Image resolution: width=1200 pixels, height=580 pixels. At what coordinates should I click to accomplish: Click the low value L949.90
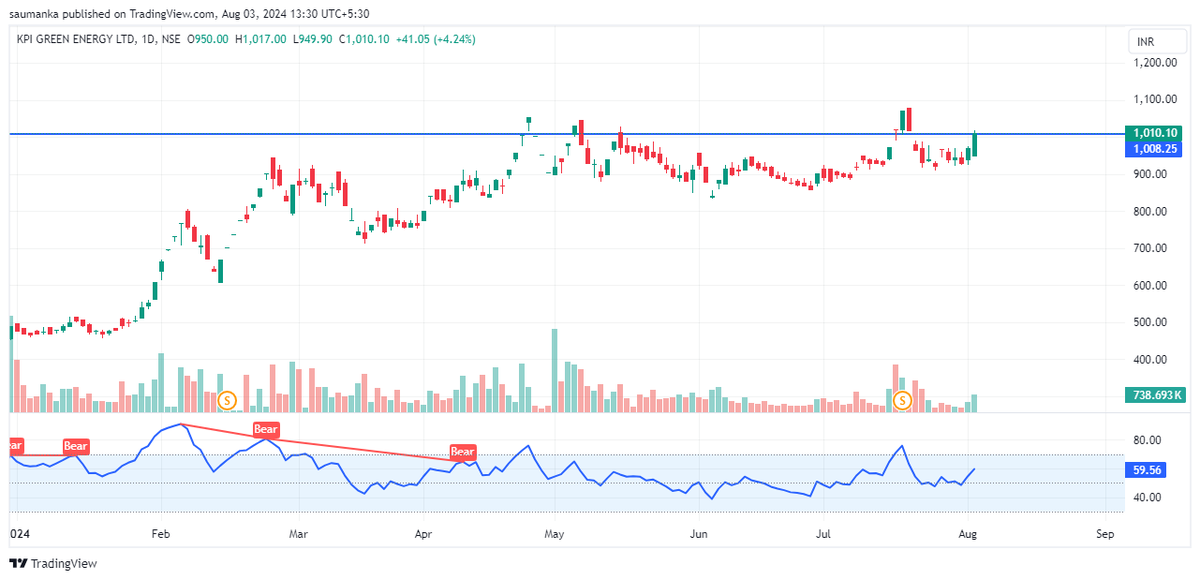(313, 39)
